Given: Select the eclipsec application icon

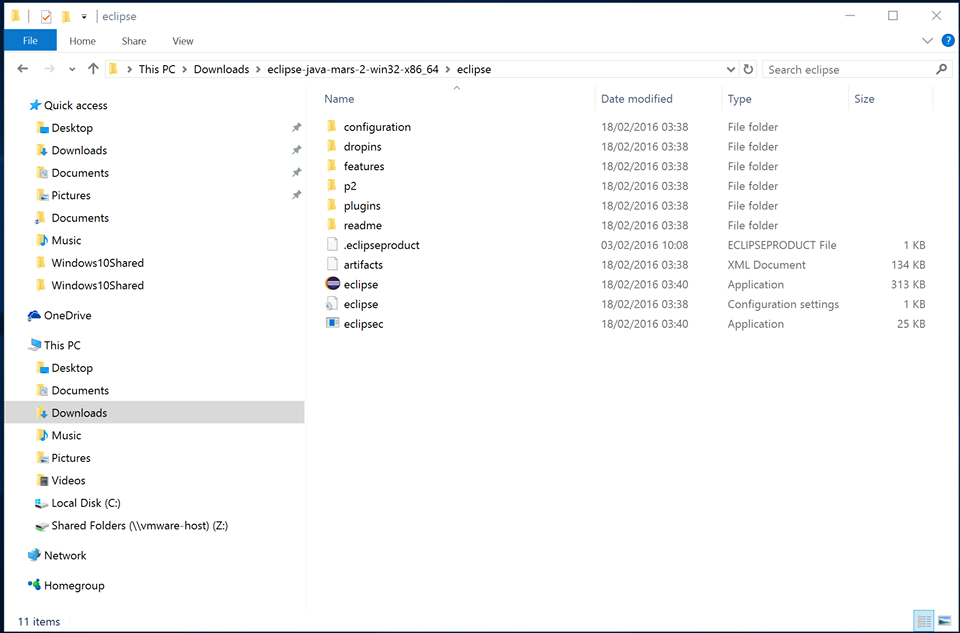Looking at the screenshot, I should coord(333,323).
